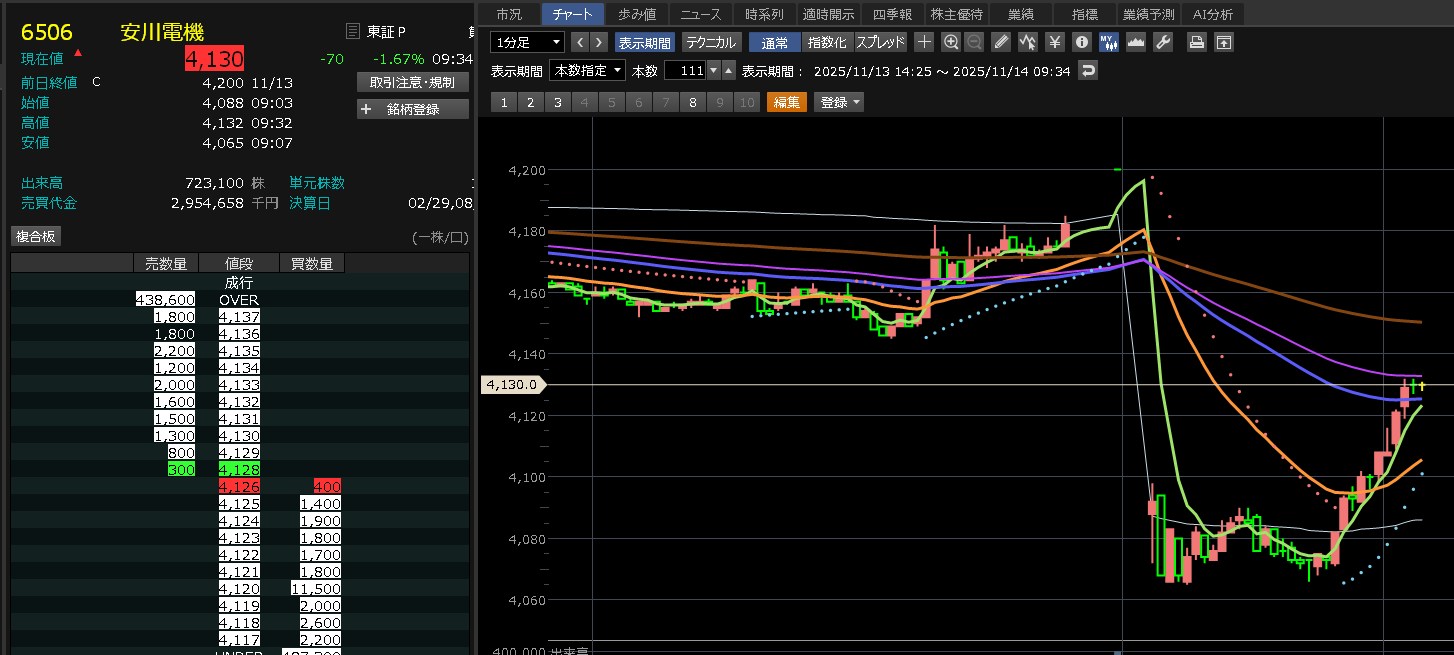Image resolution: width=1454 pixels, height=655 pixels.
Task: Click the 4,130.0 price level marker
Action: coord(512,384)
